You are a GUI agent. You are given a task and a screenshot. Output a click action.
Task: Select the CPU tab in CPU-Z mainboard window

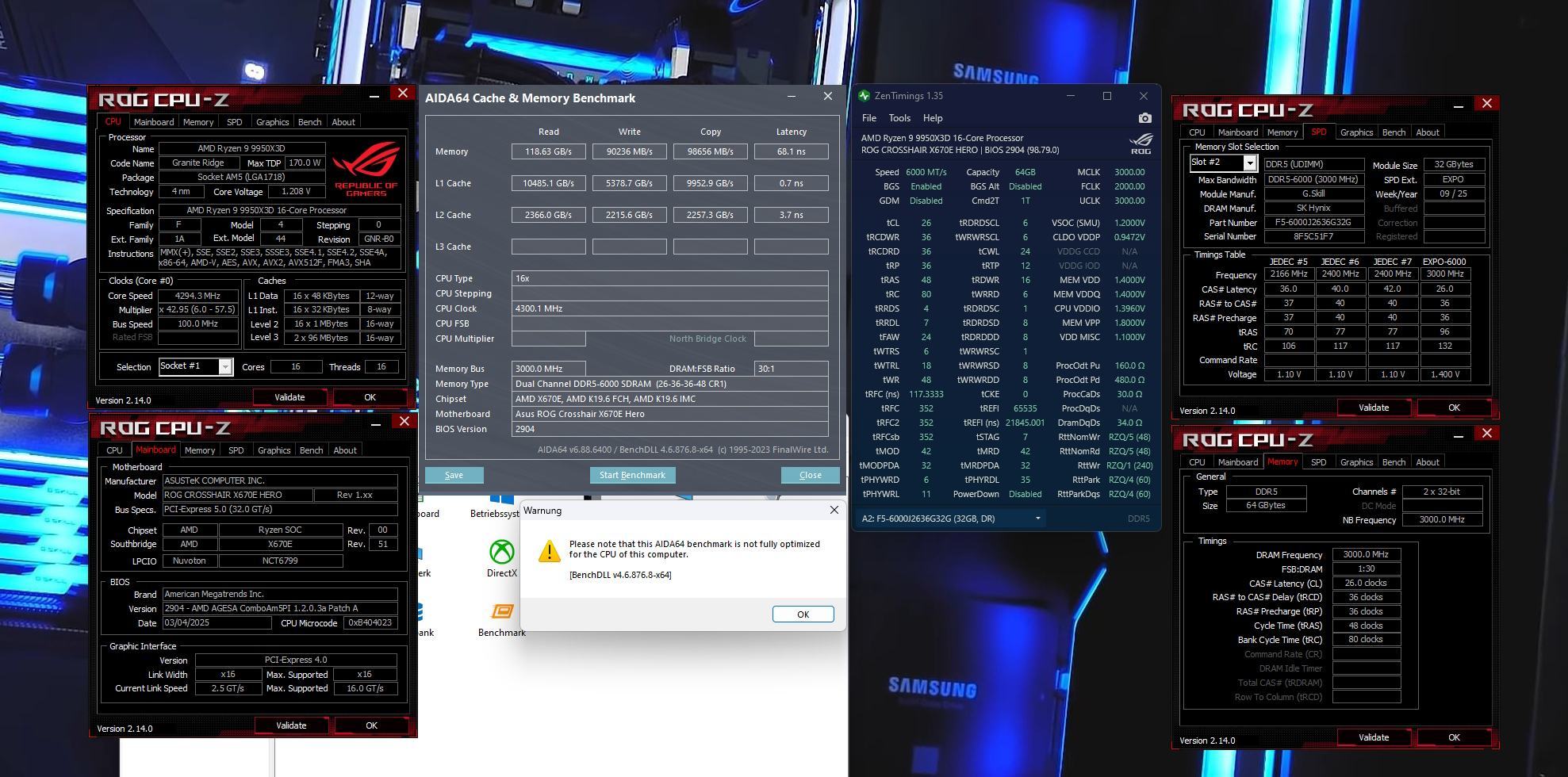[x=114, y=450]
